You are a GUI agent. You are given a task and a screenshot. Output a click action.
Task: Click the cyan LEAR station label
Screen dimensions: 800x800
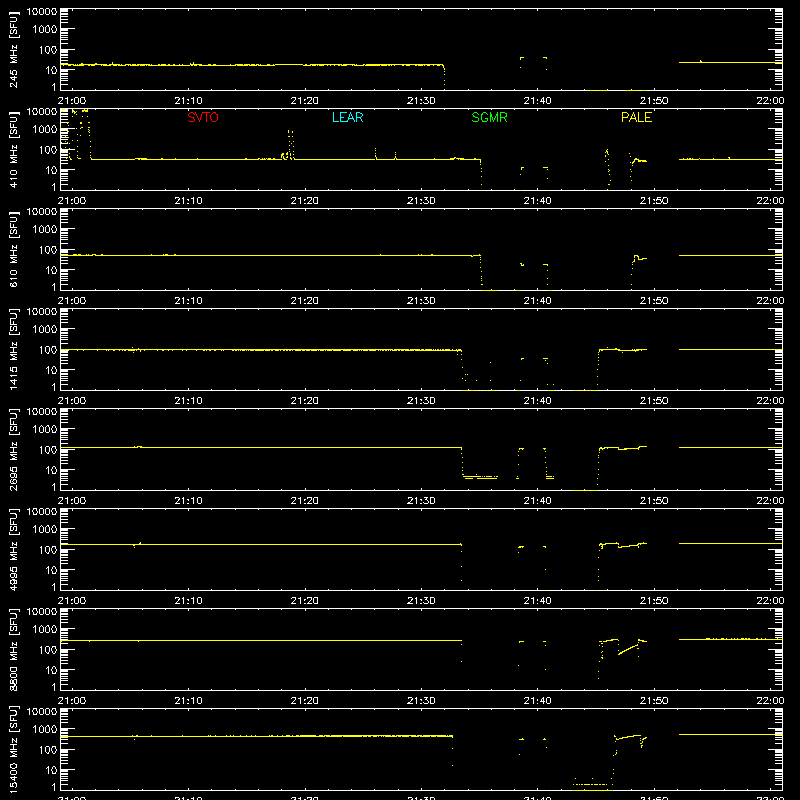click(347, 117)
